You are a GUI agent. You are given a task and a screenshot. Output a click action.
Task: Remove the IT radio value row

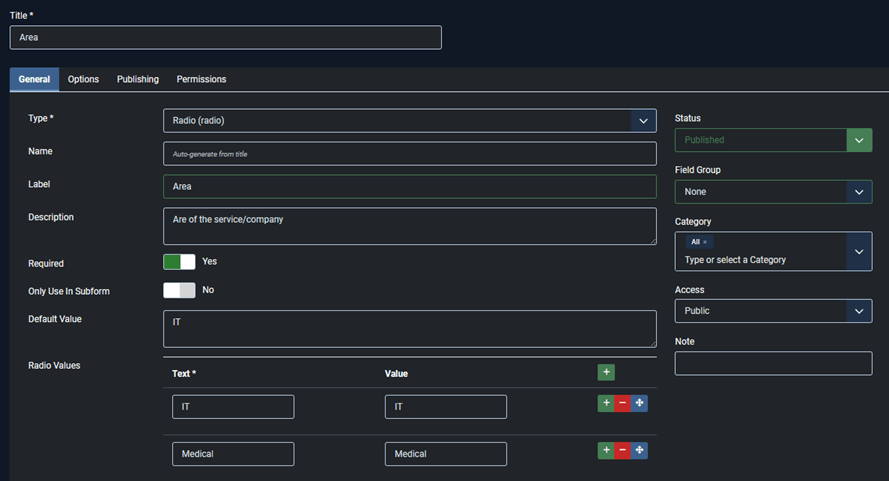622,404
